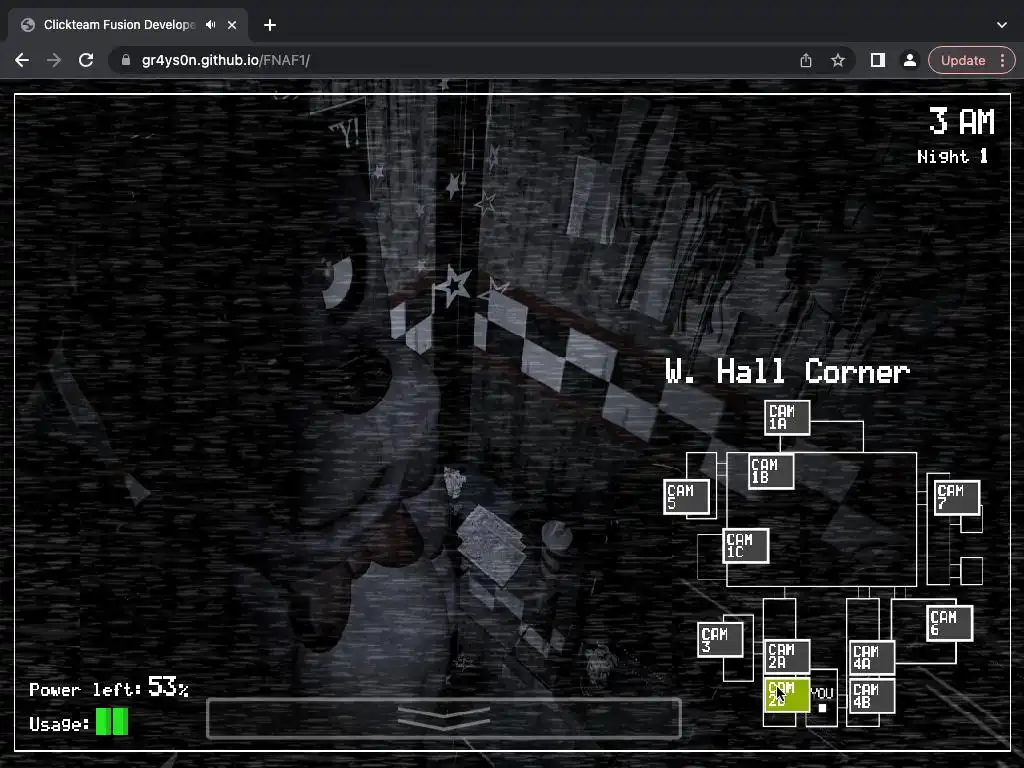1024x768 pixels.
Task: Select the highlighted CAM 2B button
Action: pos(788,695)
